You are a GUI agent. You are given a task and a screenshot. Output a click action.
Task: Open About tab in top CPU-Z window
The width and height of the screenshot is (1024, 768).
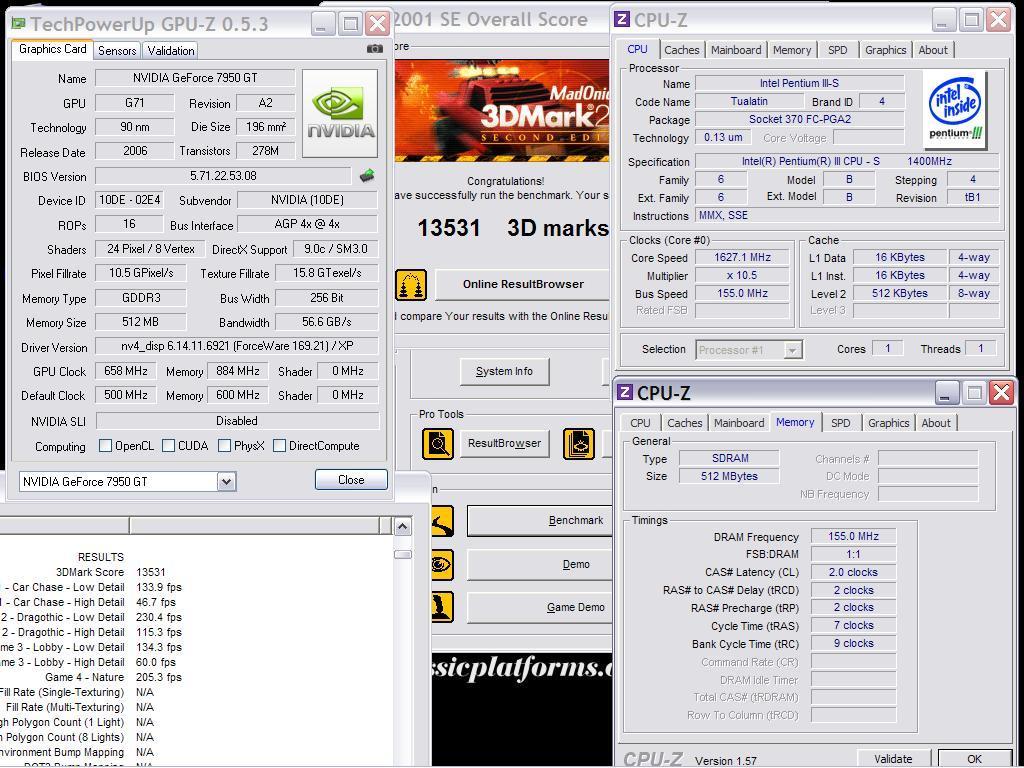(933, 50)
